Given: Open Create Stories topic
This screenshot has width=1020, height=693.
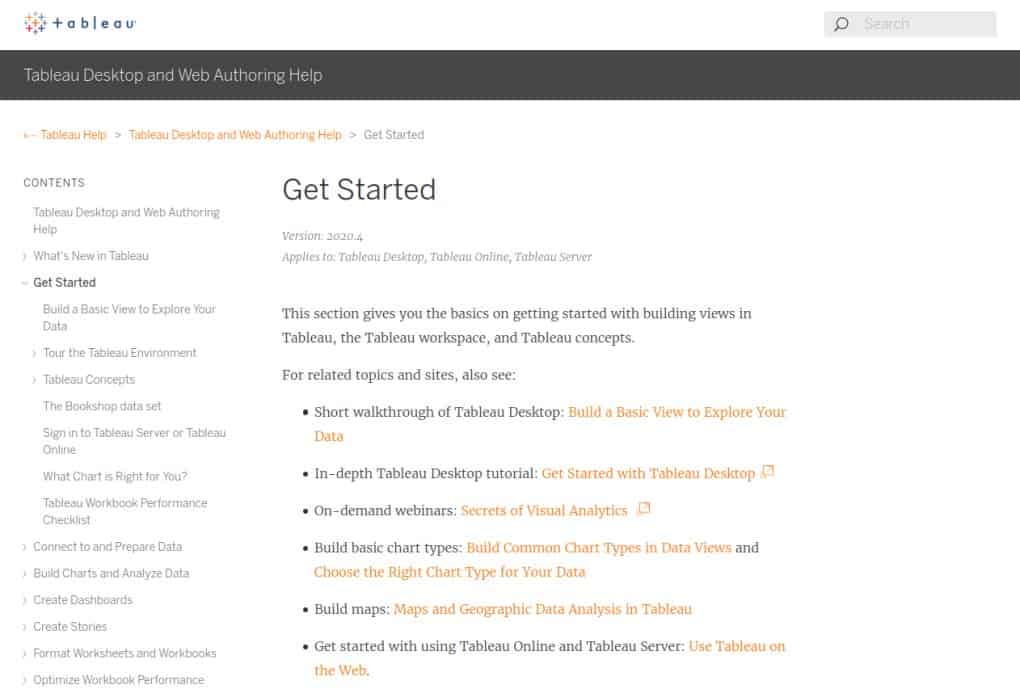Looking at the screenshot, I should click(x=70, y=627).
